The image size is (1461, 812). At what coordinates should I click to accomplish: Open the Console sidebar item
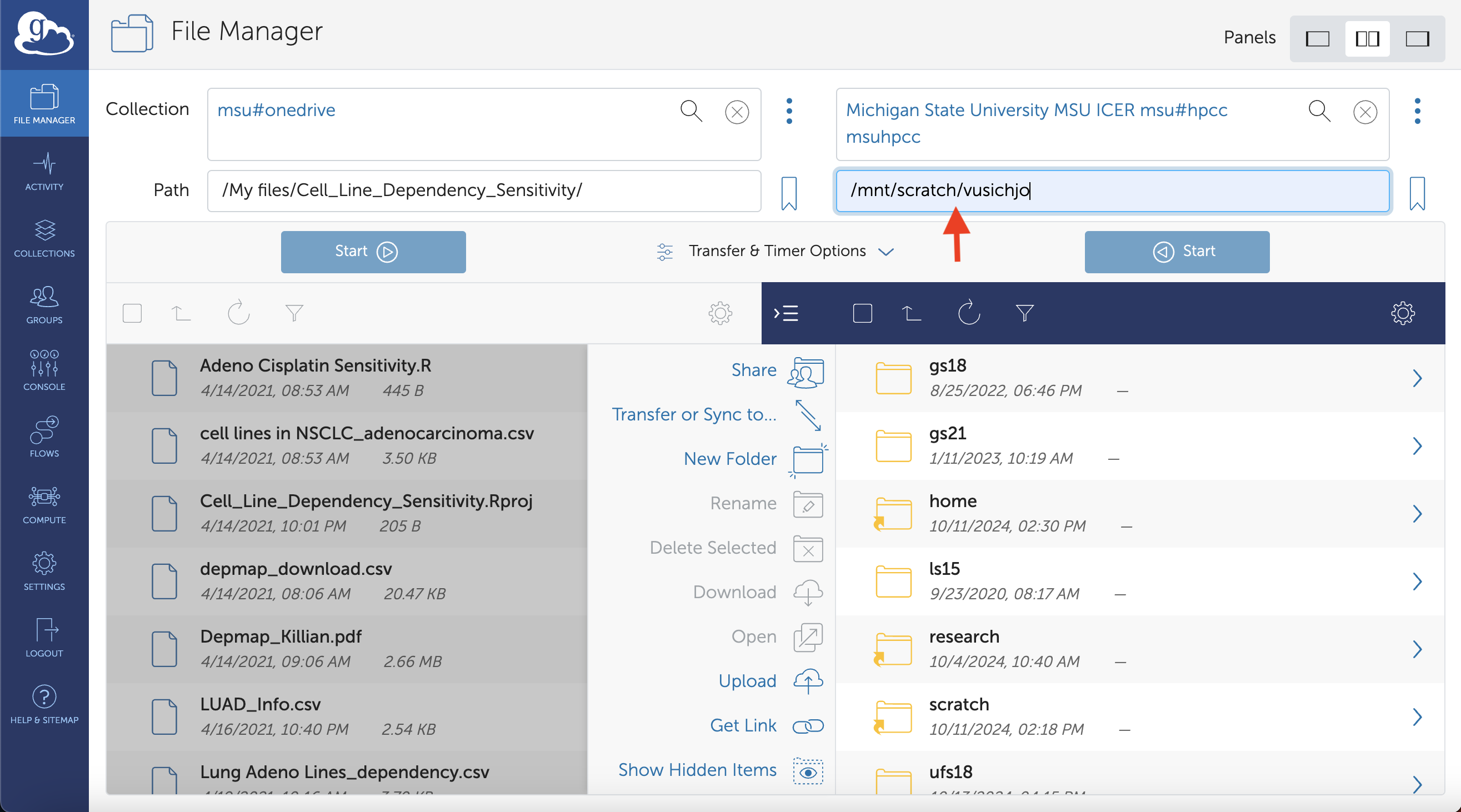(x=44, y=371)
